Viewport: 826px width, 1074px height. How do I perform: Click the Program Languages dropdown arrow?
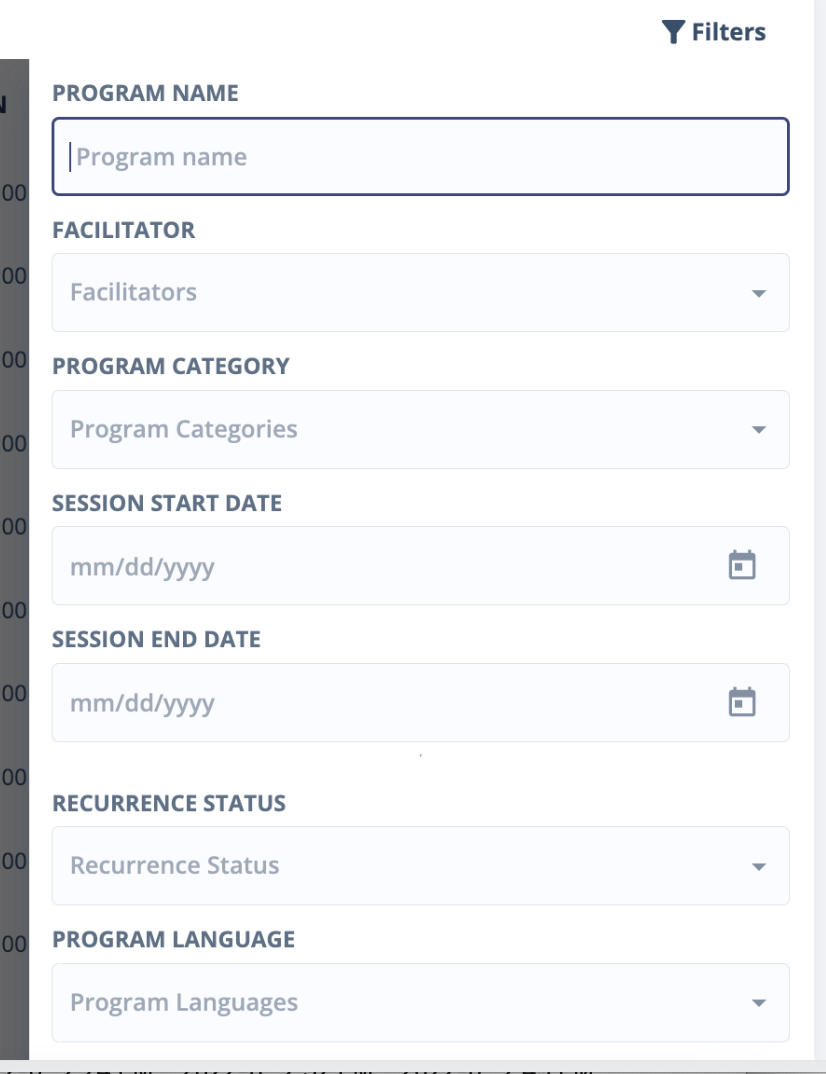click(x=758, y=1003)
